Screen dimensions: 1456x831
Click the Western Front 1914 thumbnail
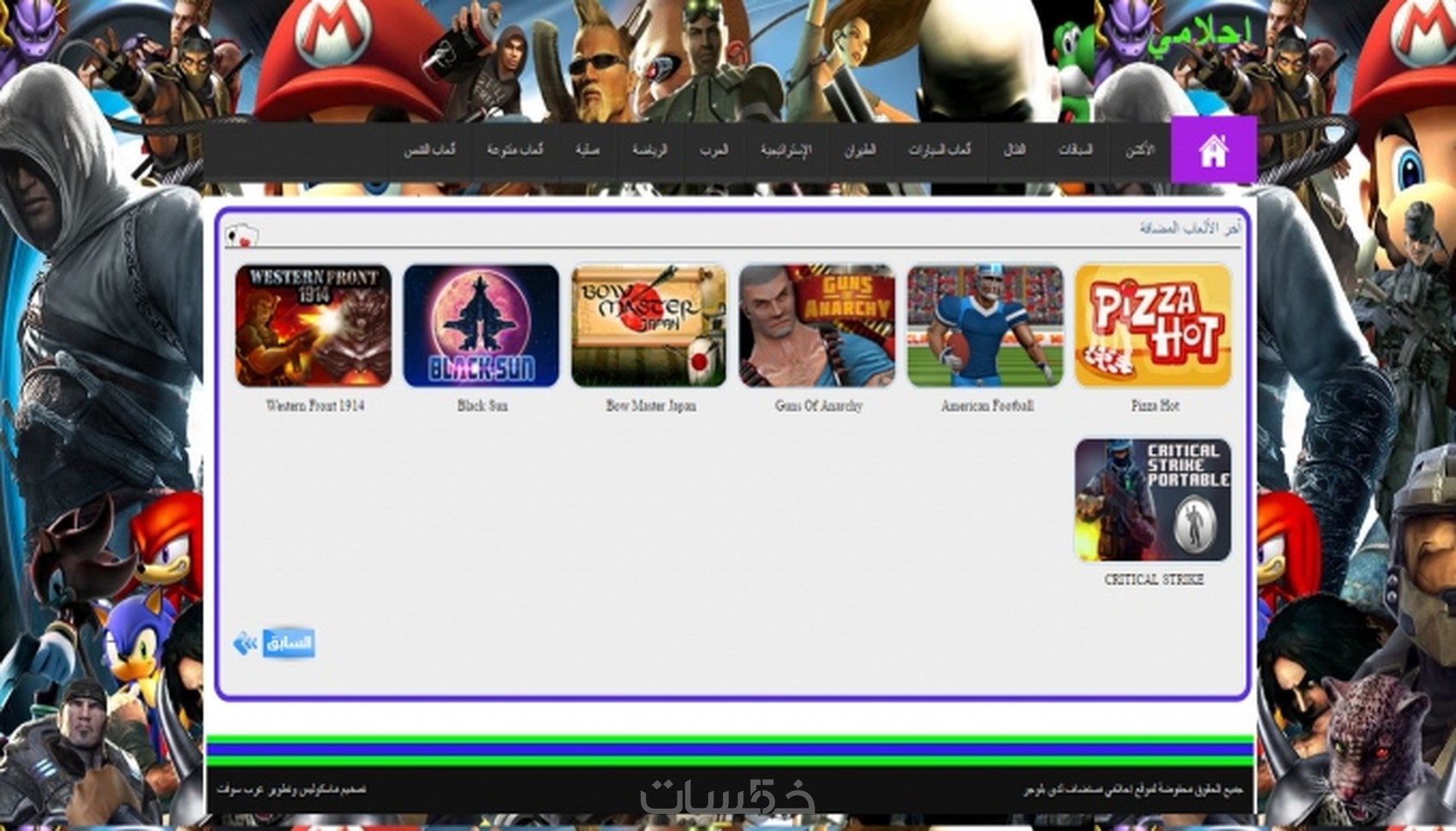point(313,326)
